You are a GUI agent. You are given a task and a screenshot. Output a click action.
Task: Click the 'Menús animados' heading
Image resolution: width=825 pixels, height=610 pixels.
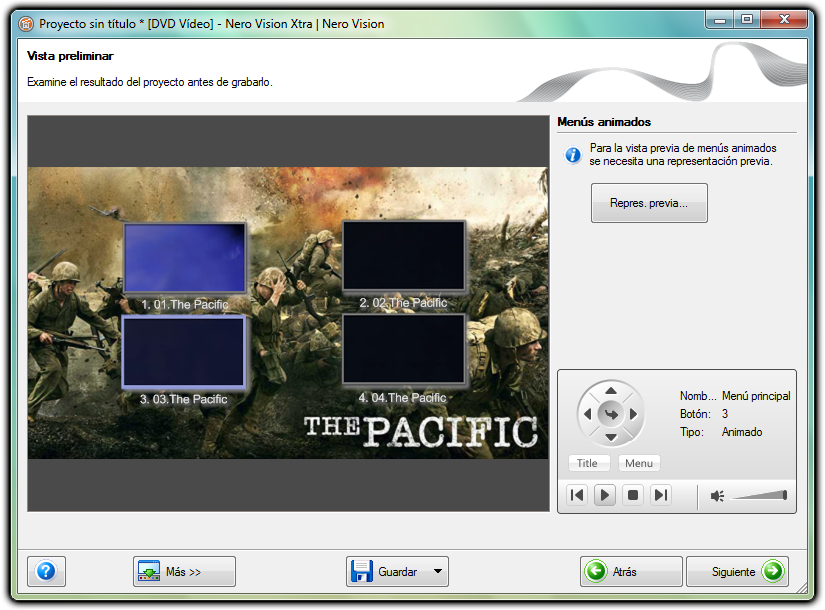coord(604,122)
